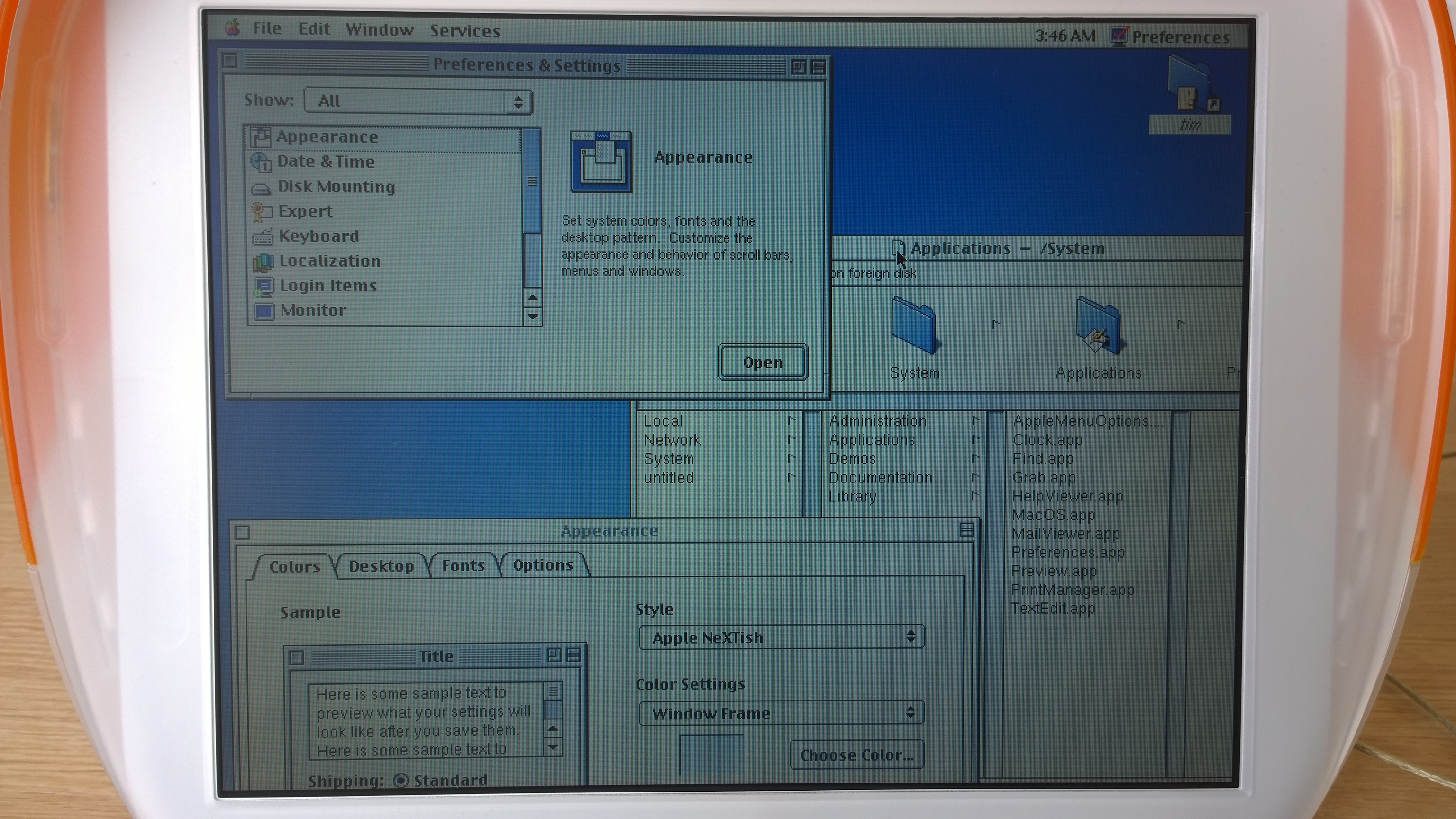Select the Login Items icon
Screen dimensions: 1456x819
pyautogui.click(x=264, y=287)
